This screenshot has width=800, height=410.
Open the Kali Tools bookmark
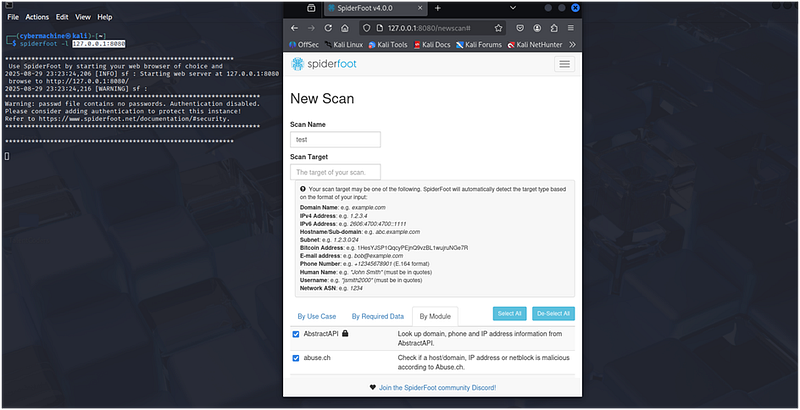pos(388,44)
